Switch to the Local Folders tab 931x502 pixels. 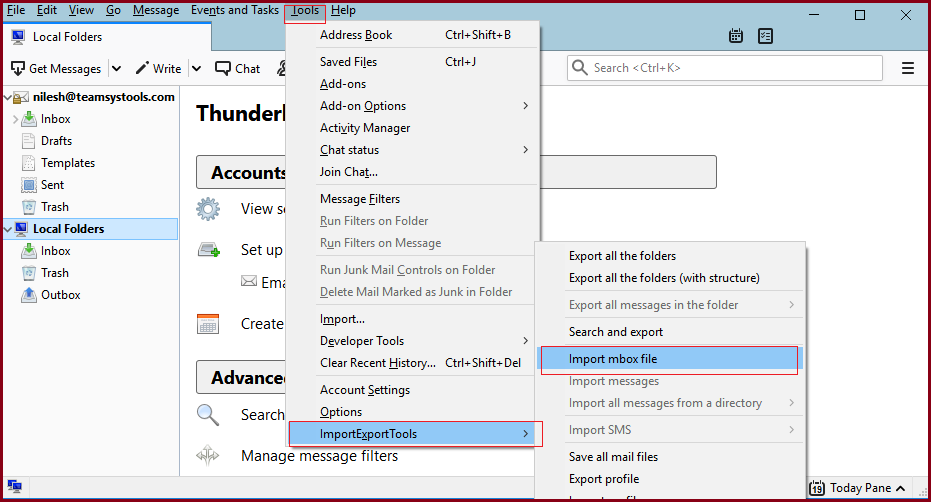107,37
